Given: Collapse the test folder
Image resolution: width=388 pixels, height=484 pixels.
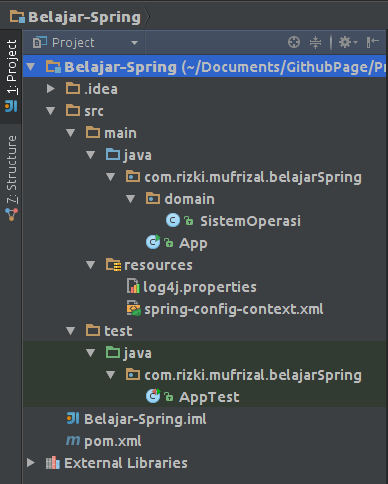Looking at the screenshot, I should [x=71, y=331].
